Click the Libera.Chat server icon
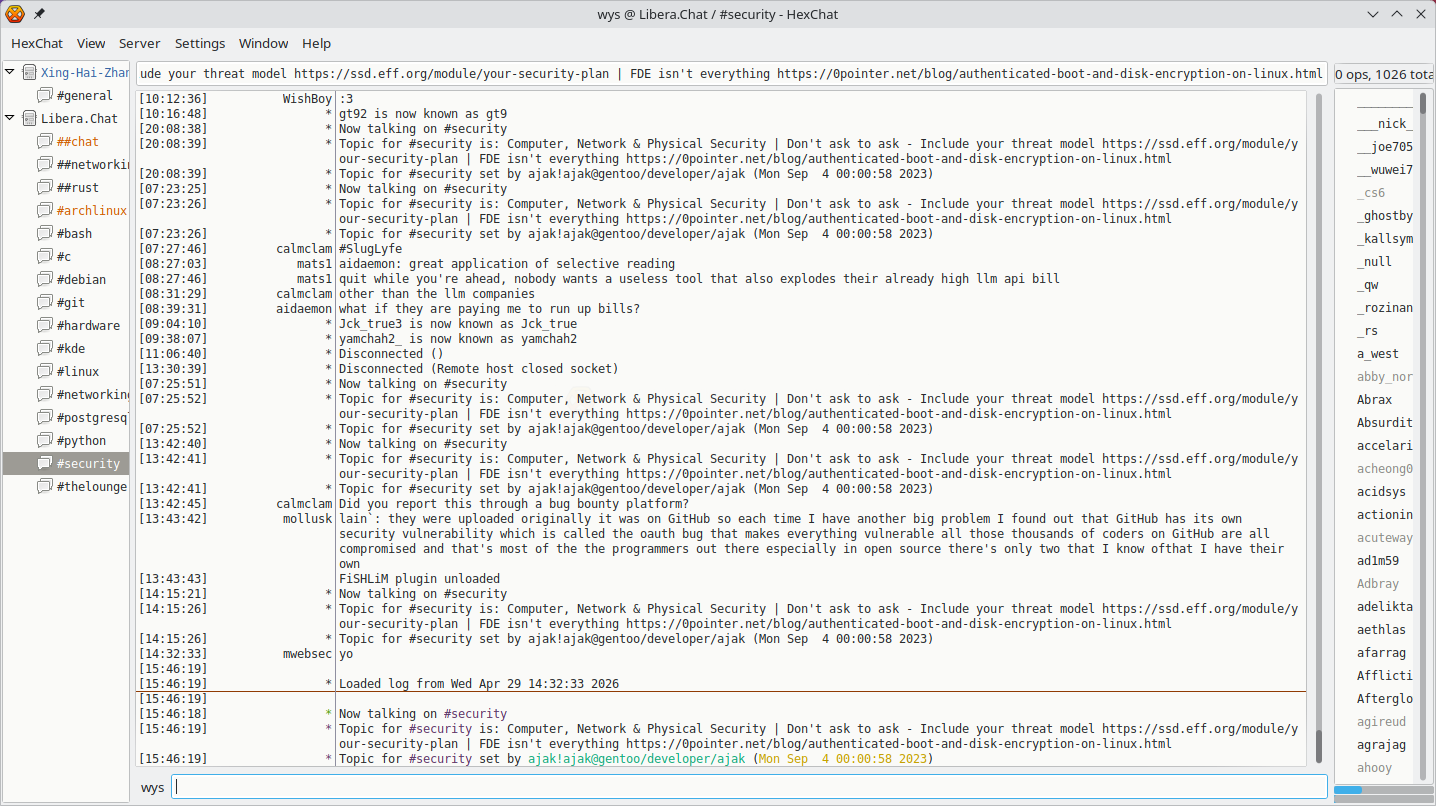Screen dimensions: 1436x806 [x=29, y=119]
